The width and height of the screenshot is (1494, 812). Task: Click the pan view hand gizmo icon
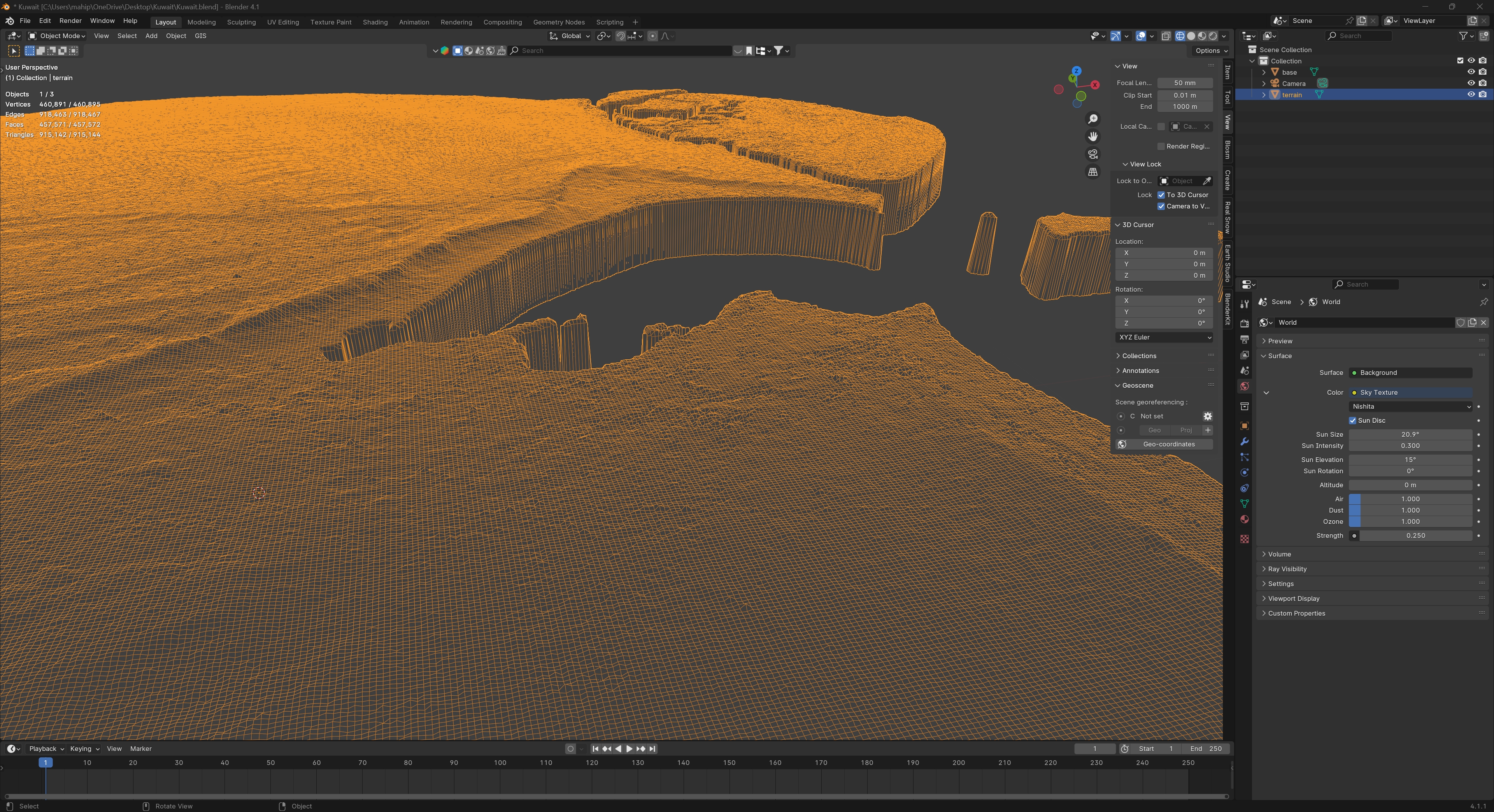1092,137
